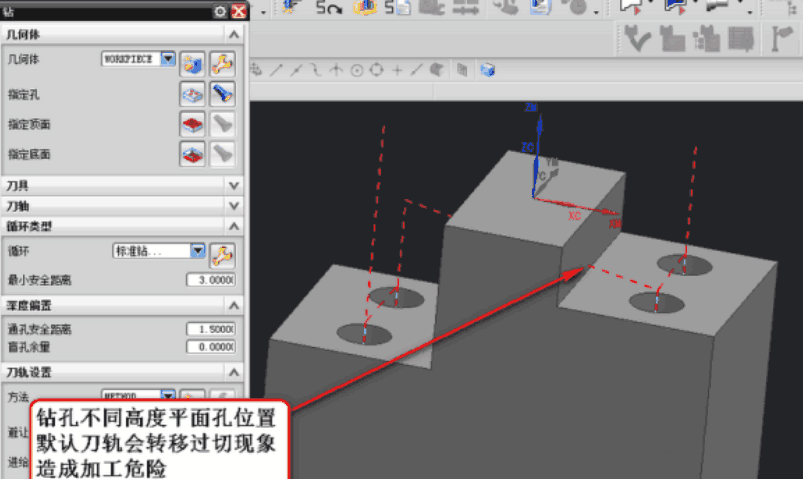Click the greyed display icon for 指定顶面

pos(222,124)
